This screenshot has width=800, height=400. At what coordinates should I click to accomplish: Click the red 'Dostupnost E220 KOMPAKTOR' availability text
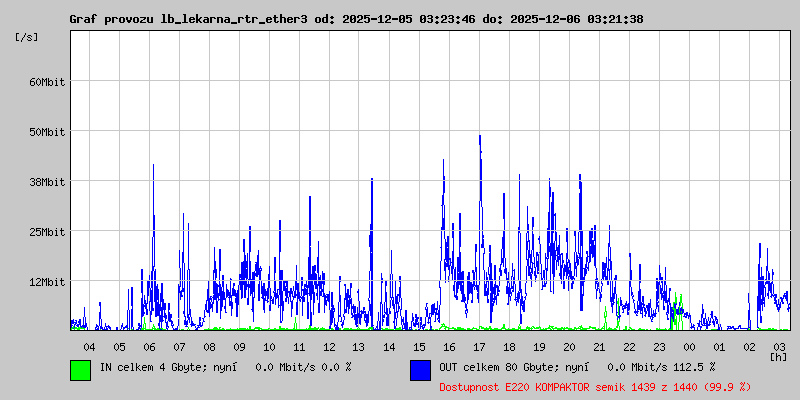595,387
